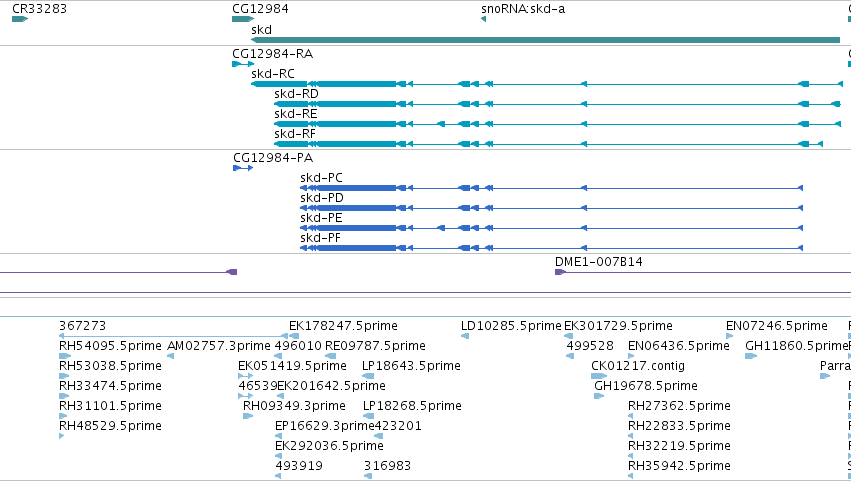Open the RH33474.5prime EST label

coord(110,386)
